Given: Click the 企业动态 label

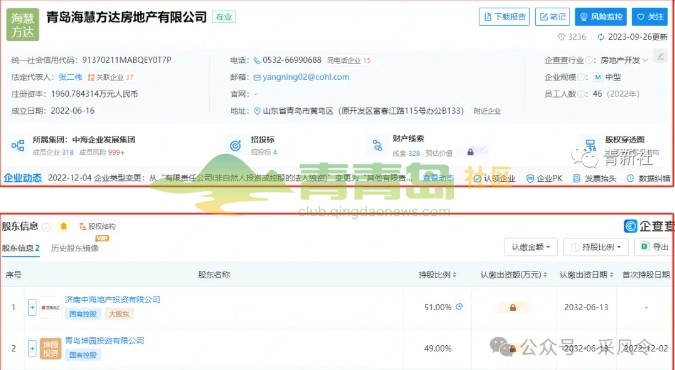Looking at the screenshot, I should [x=22, y=178].
